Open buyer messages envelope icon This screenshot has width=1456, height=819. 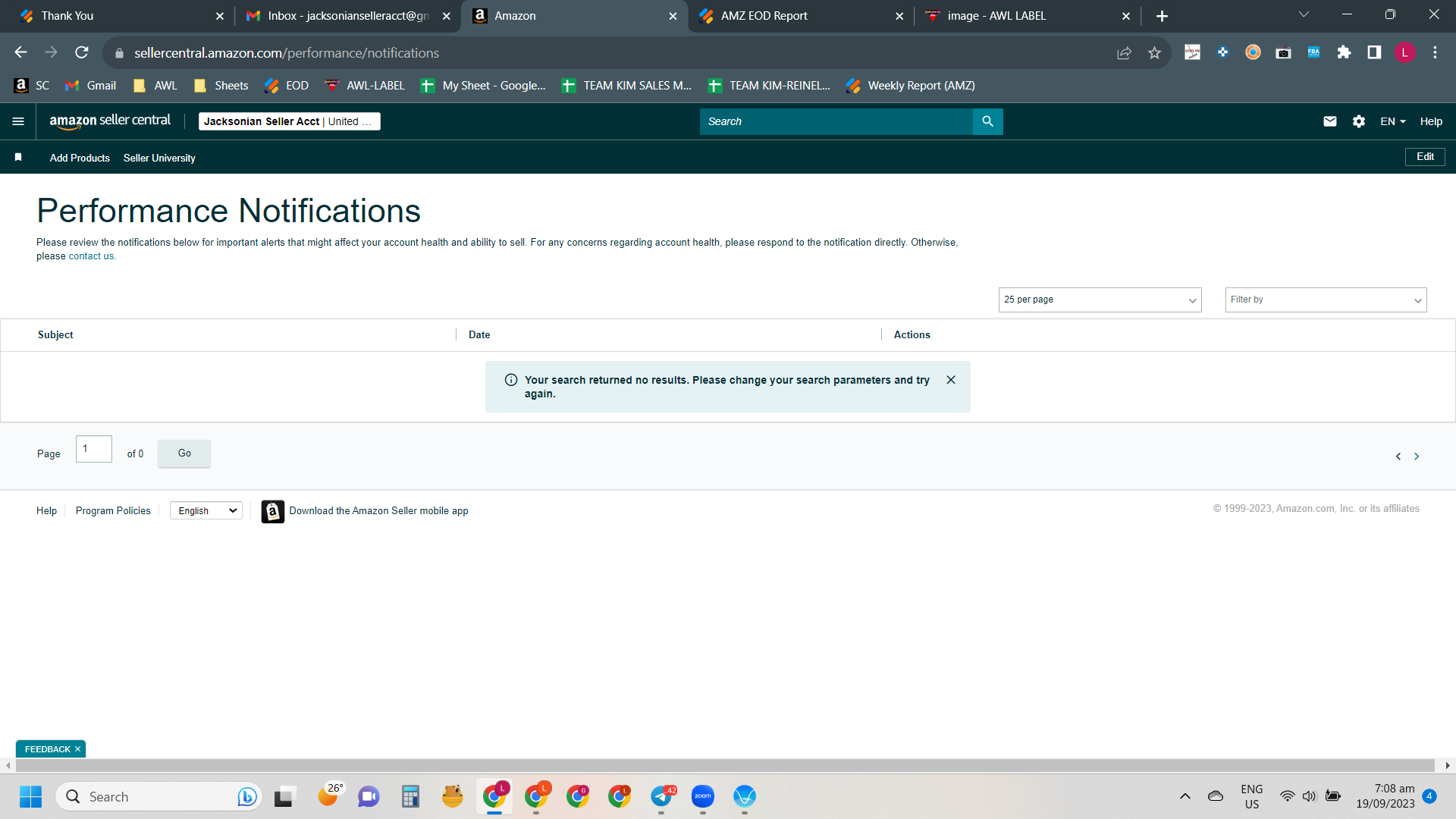click(1330, 121)
